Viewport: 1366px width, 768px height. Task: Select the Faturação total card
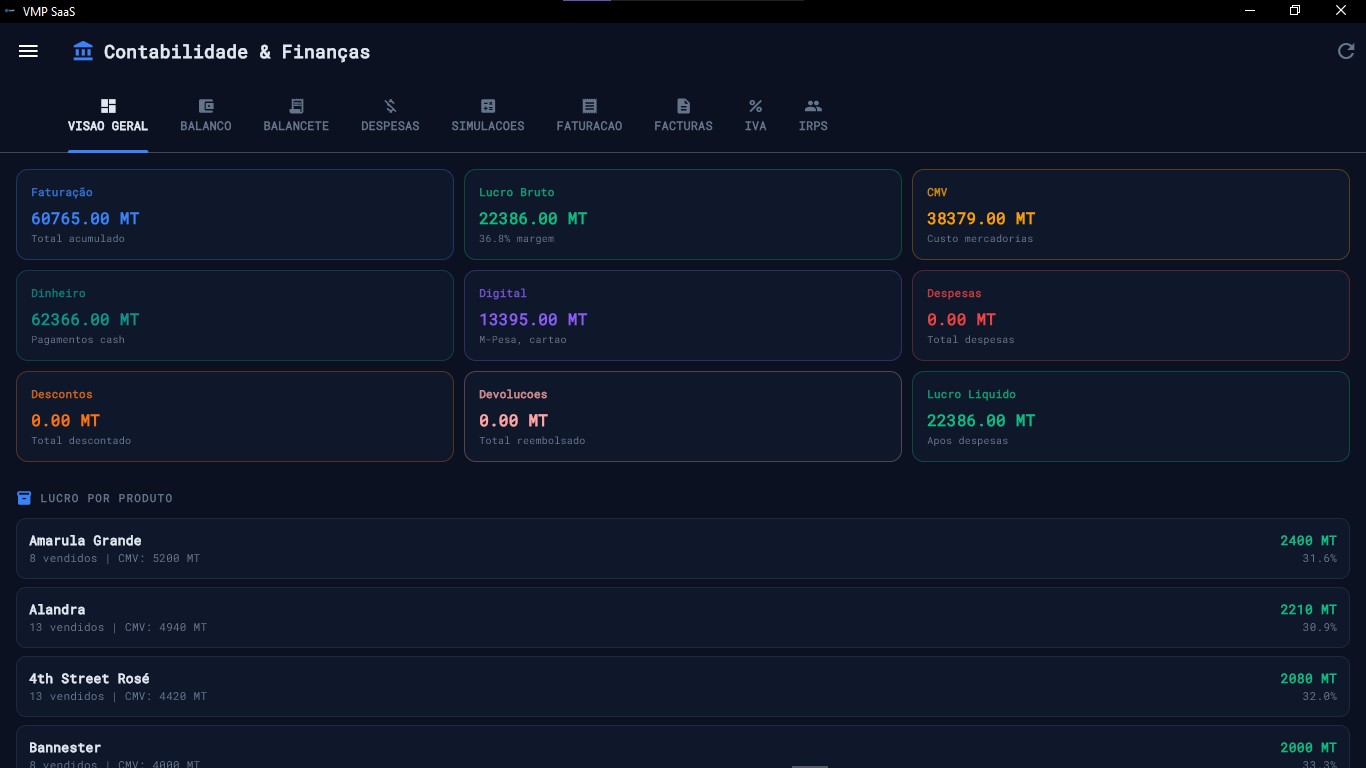pos(235,214)
